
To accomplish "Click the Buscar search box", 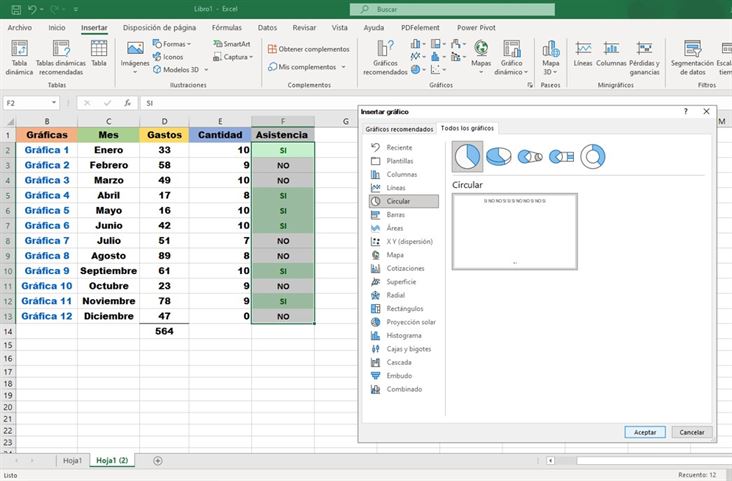I will [x=452, y=9].
